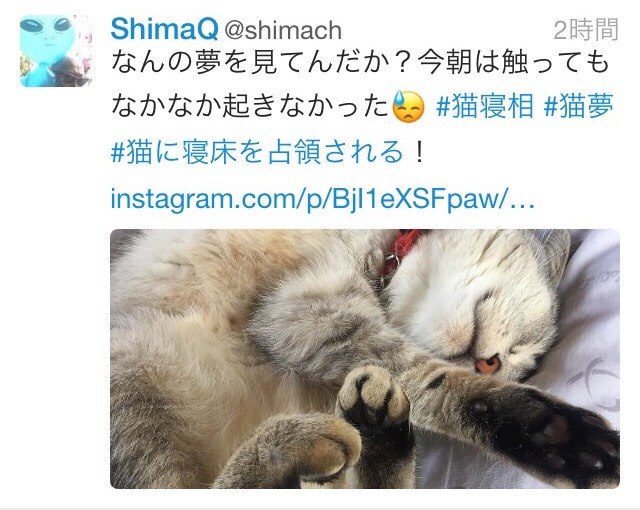
Task: Open the @shimach handle
Action: point(283,31)
